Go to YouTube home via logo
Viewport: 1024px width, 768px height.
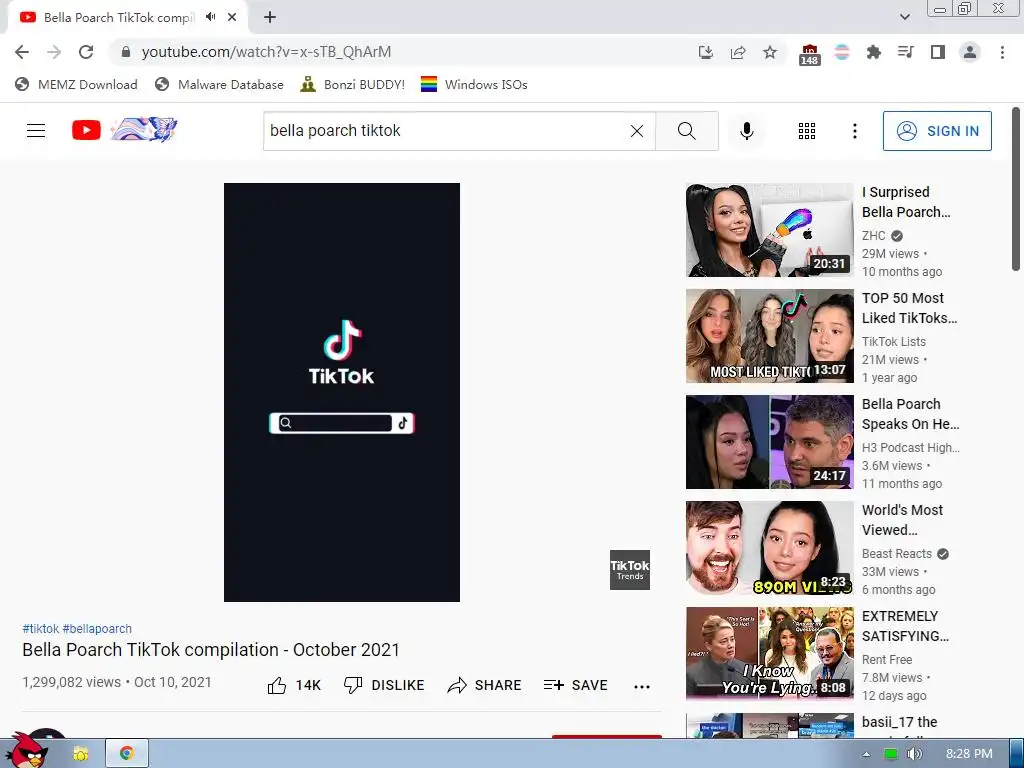point(124,130)
